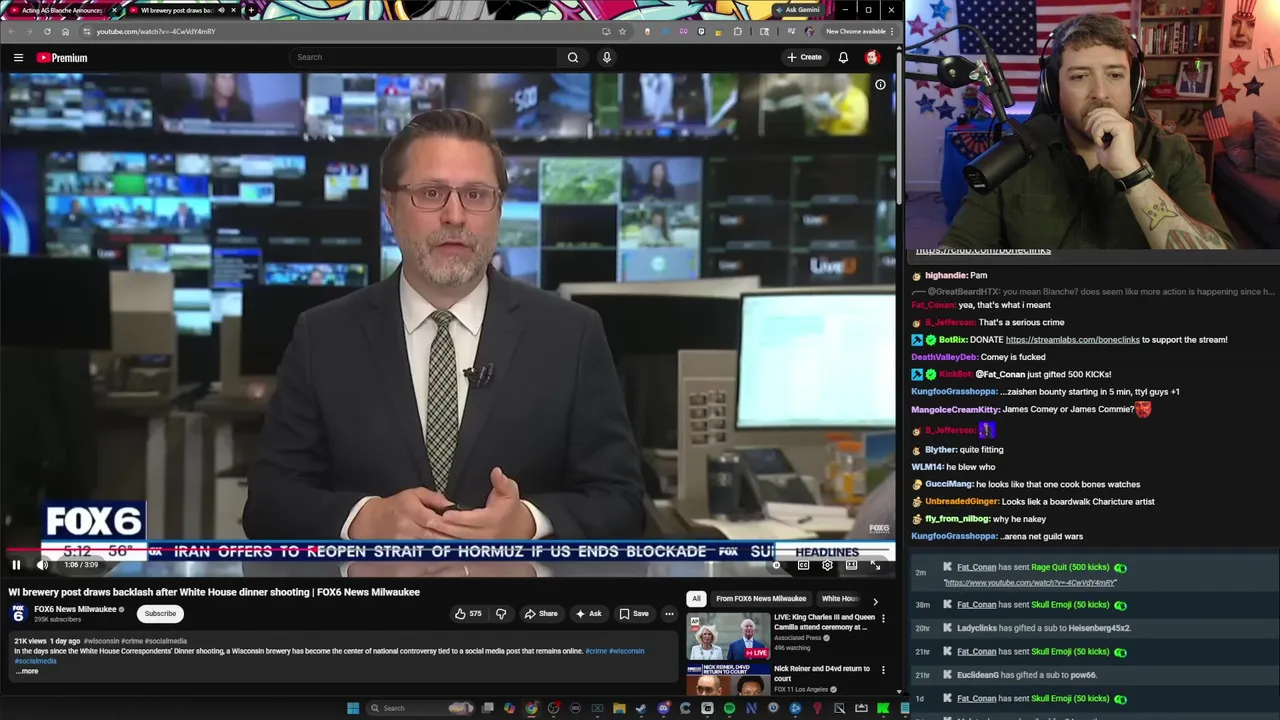Go to YouTube Premium home logo
This screenshot has height=720, width=1280.
pos(62,58)
